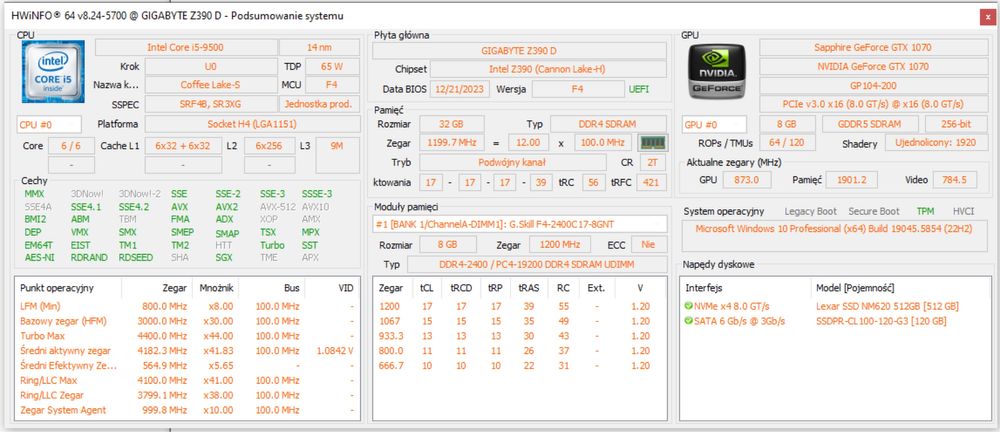Click the BIOS date 12/21/2023 field
The height and width of the screenshot is (432, 1000).
(460, 89)
